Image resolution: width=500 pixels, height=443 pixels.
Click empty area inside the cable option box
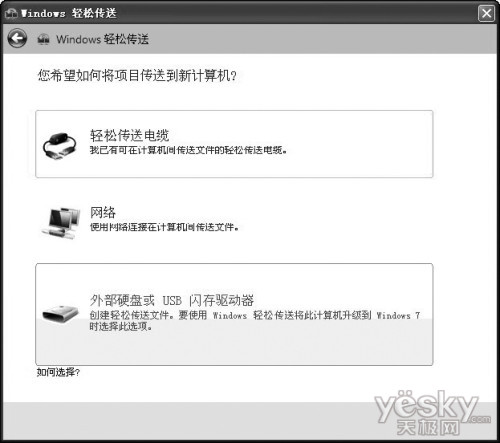click(360, 144)
